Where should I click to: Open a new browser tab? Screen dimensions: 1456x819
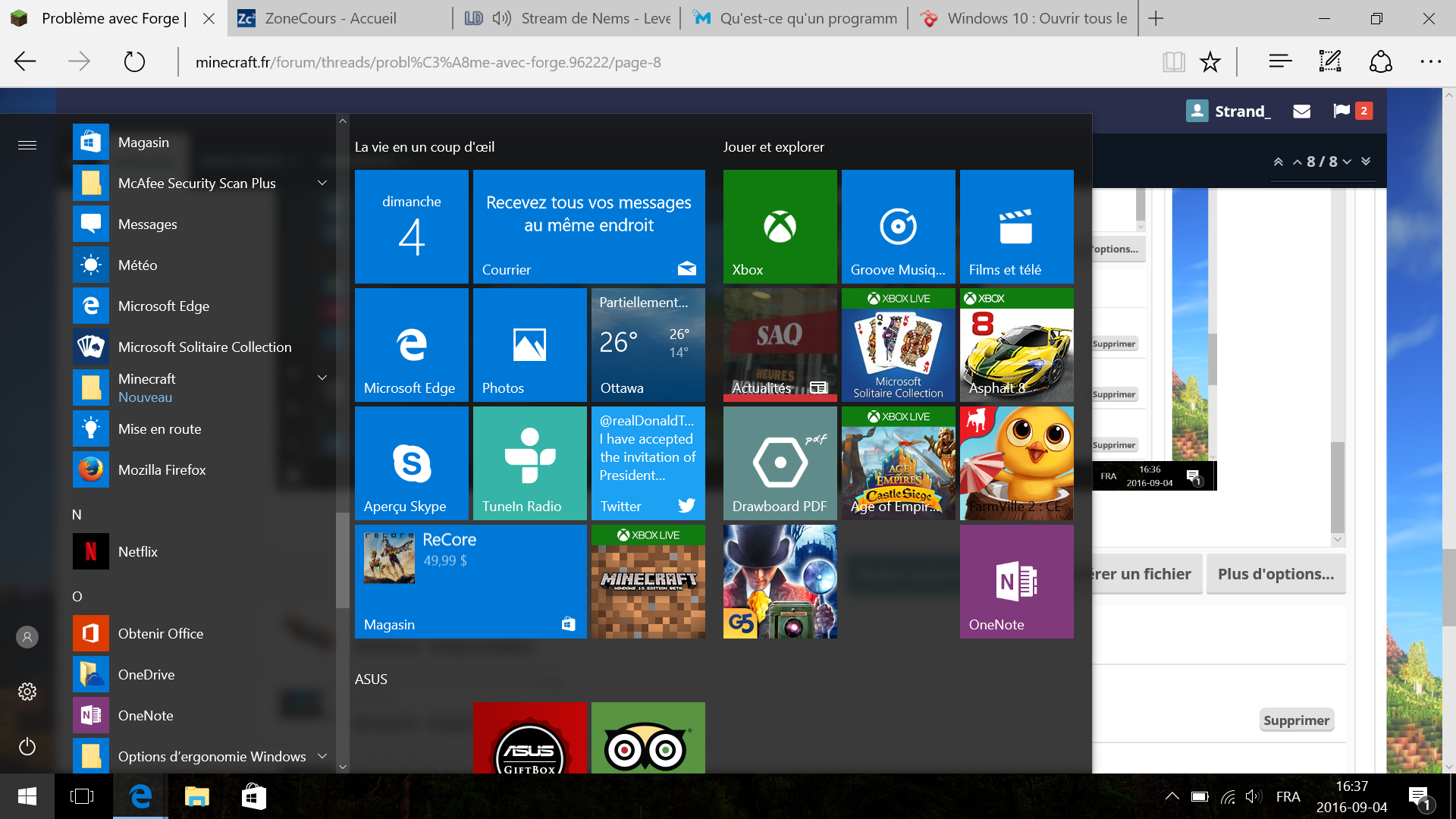tap(1156, 18)
